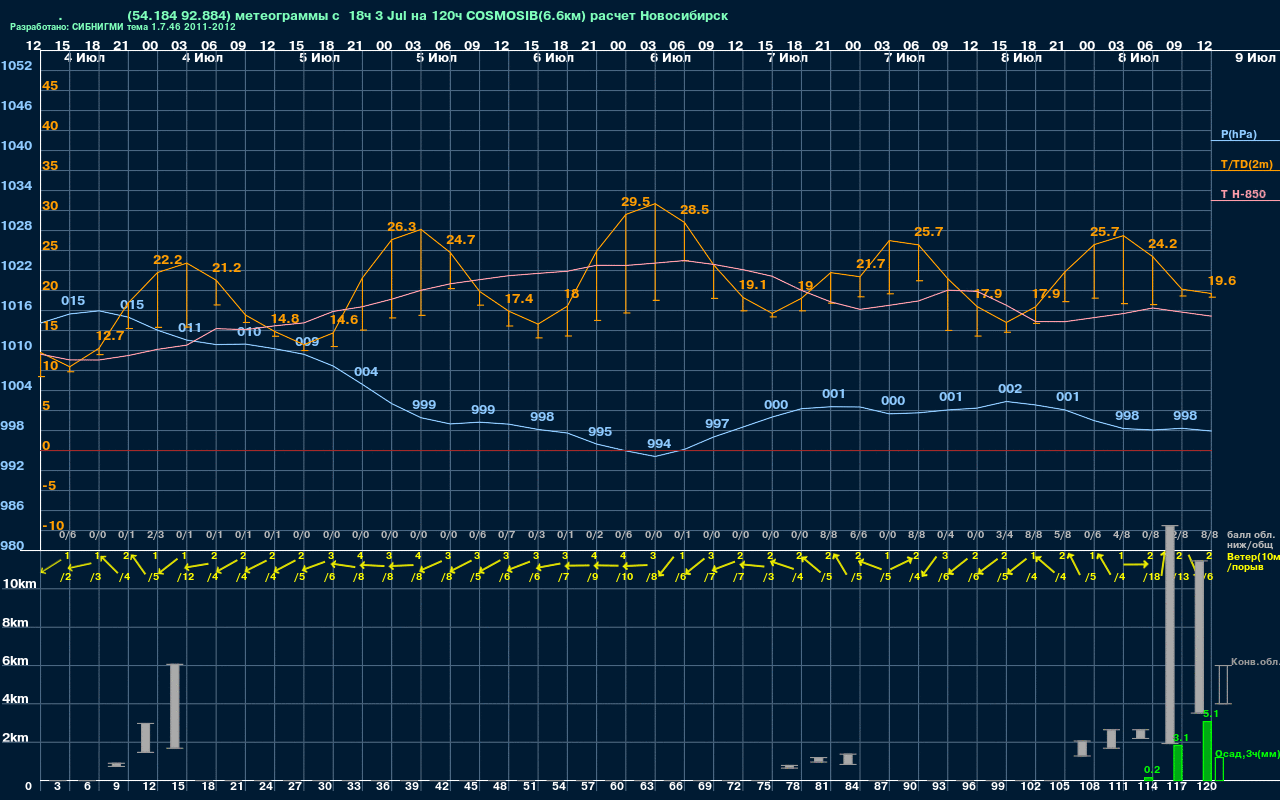Click the 24.2 temperature value

1163,244
